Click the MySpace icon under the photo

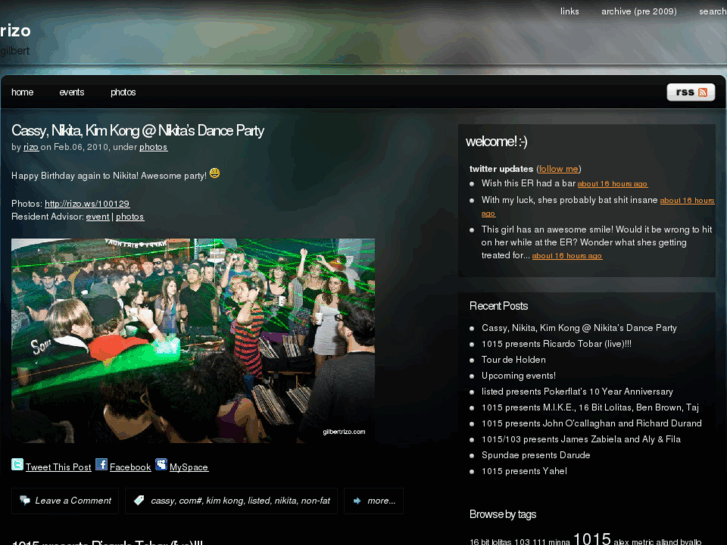(161, 464)
